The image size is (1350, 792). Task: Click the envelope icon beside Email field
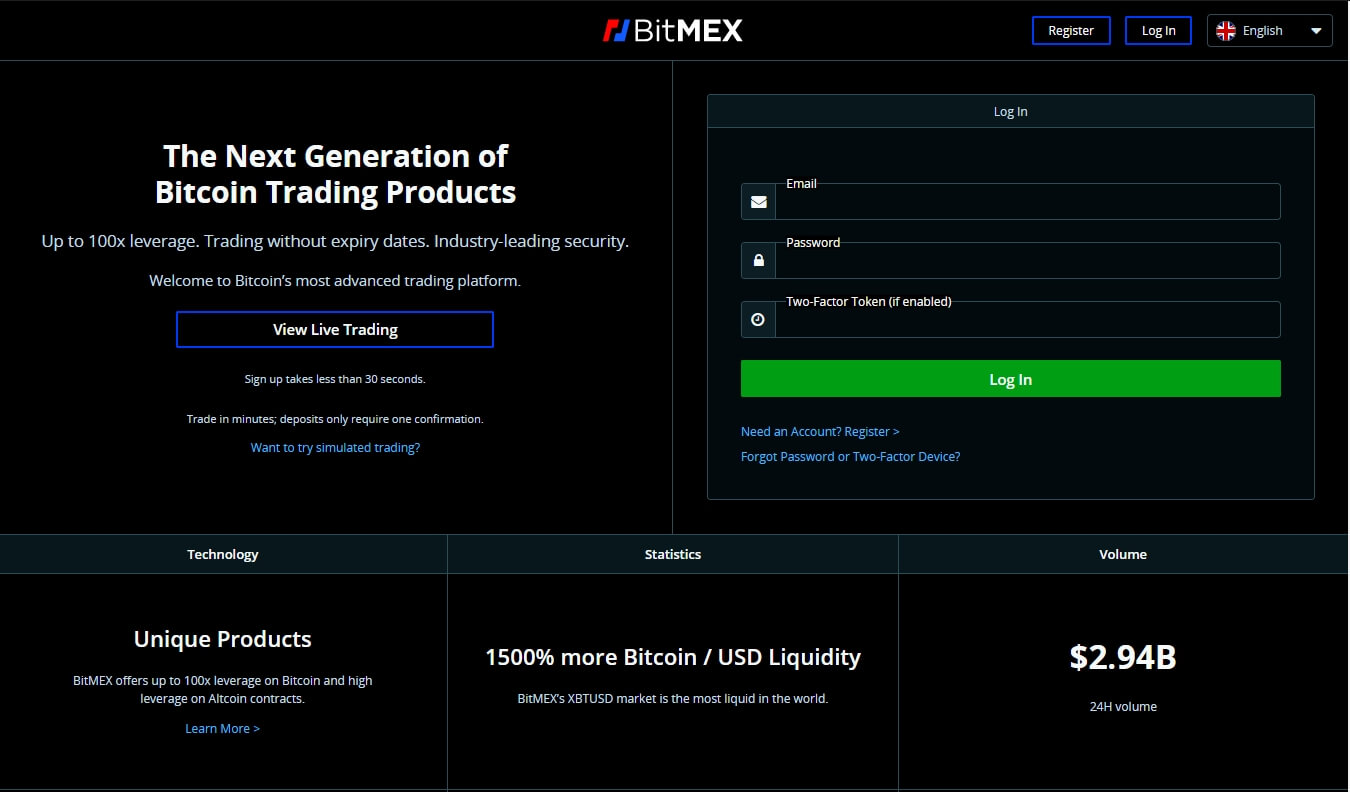(758, 202)
